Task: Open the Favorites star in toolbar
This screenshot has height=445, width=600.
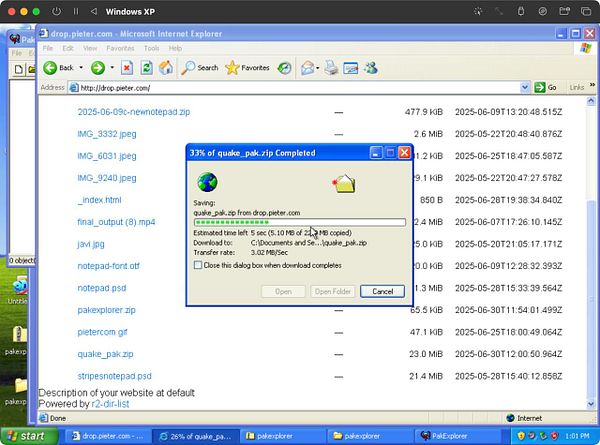Action: (x=247, y=68)
